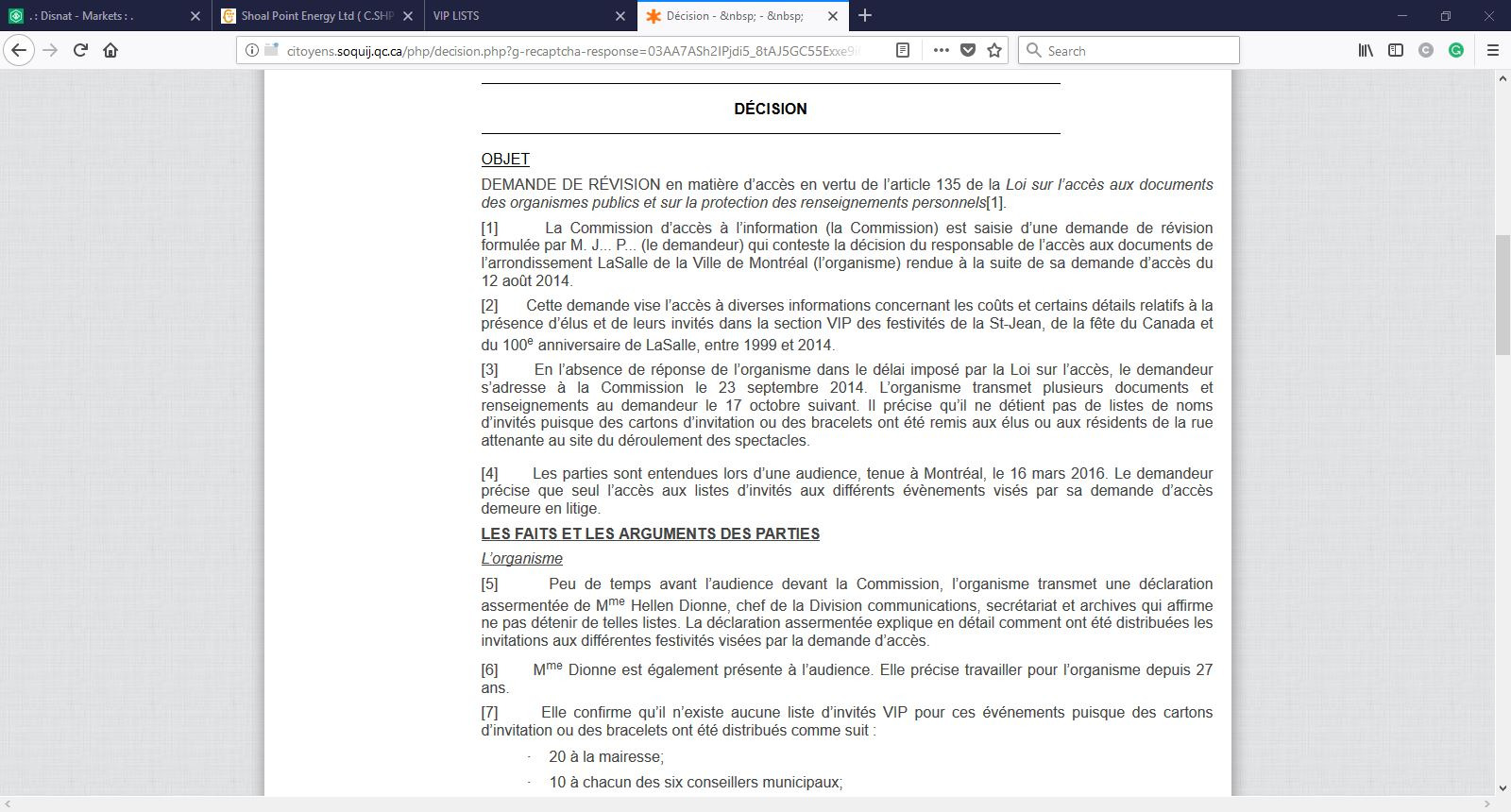The width and height of the screenshot is (1511, 812).
Task: Open a new tab with plus button
Action: (865, 15)
